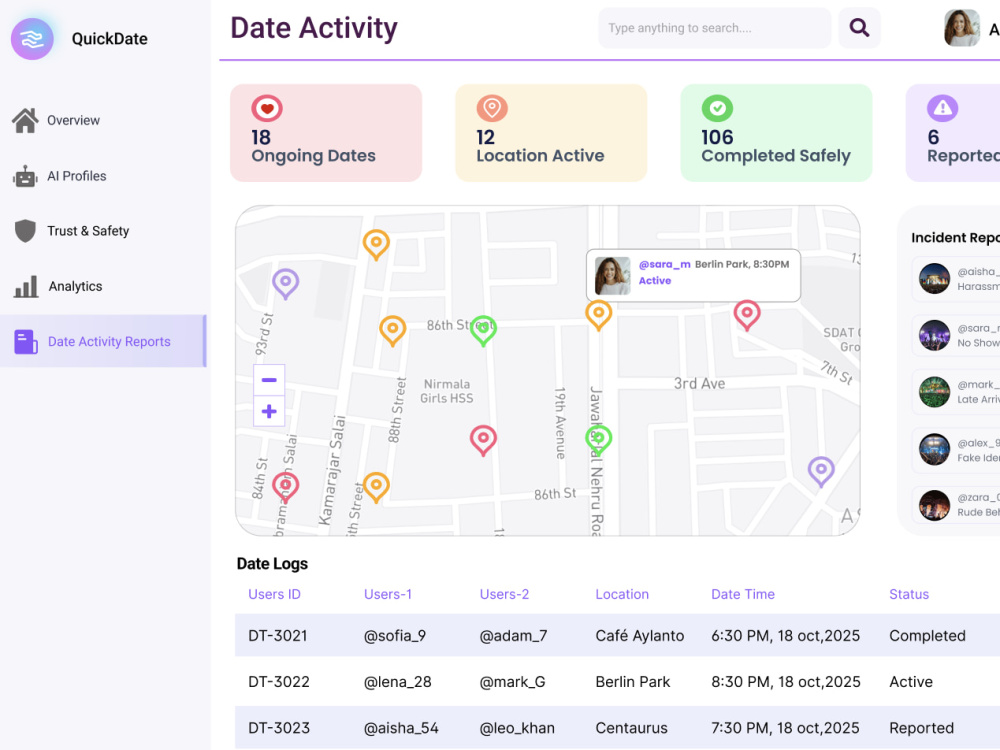1000x750 pixels.
Task: Select the AI Profiles robot icon
Action: 26,177
